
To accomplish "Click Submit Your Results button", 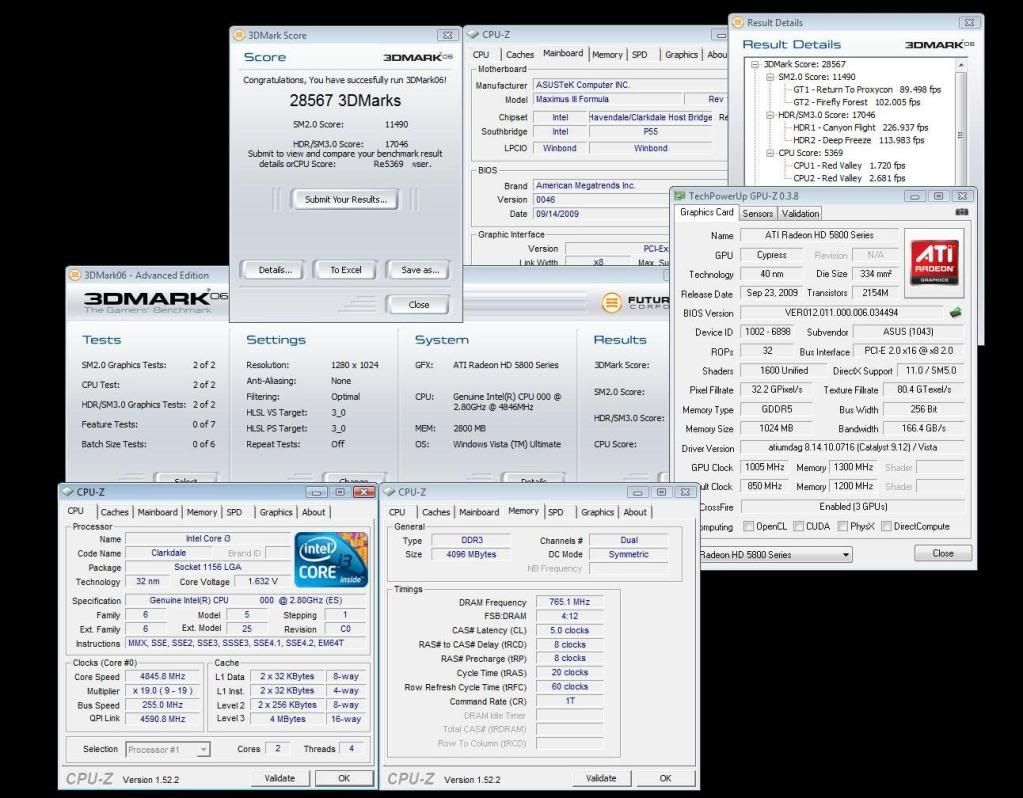I will tap(345, 200).
